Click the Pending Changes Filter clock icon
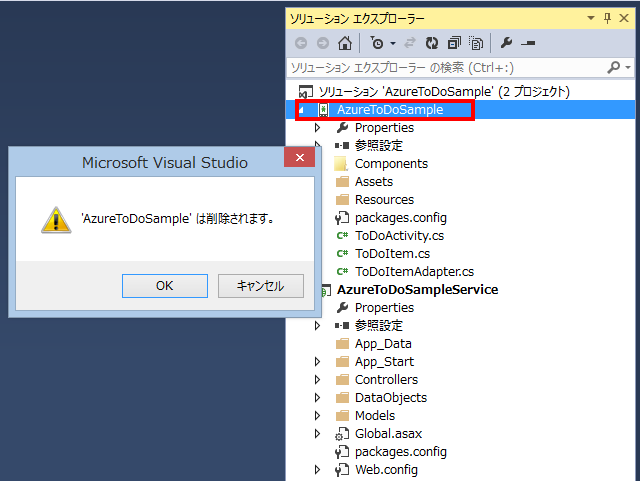Image resolution: width=640 pixels, height=481 pixels. (377, 43)
